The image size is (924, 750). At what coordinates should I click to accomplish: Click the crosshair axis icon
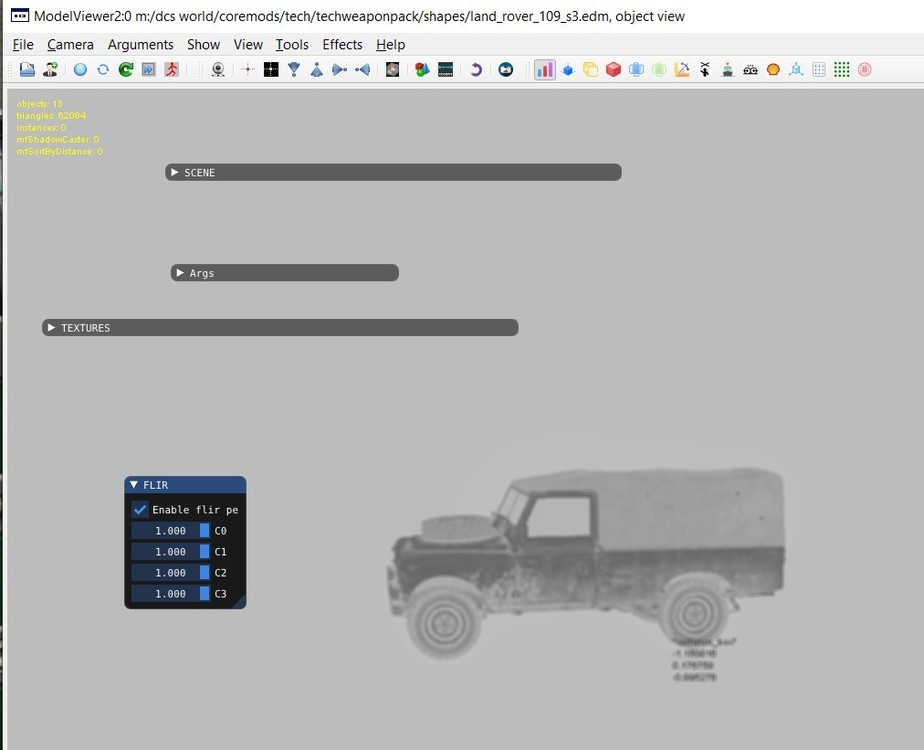[247, 70]
